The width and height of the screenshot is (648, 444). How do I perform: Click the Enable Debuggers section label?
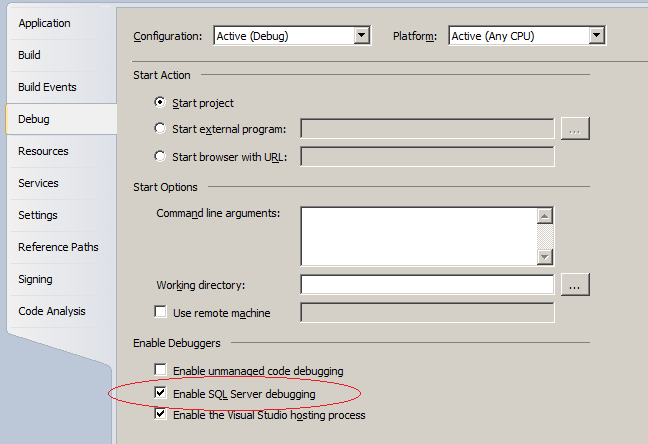177,343
